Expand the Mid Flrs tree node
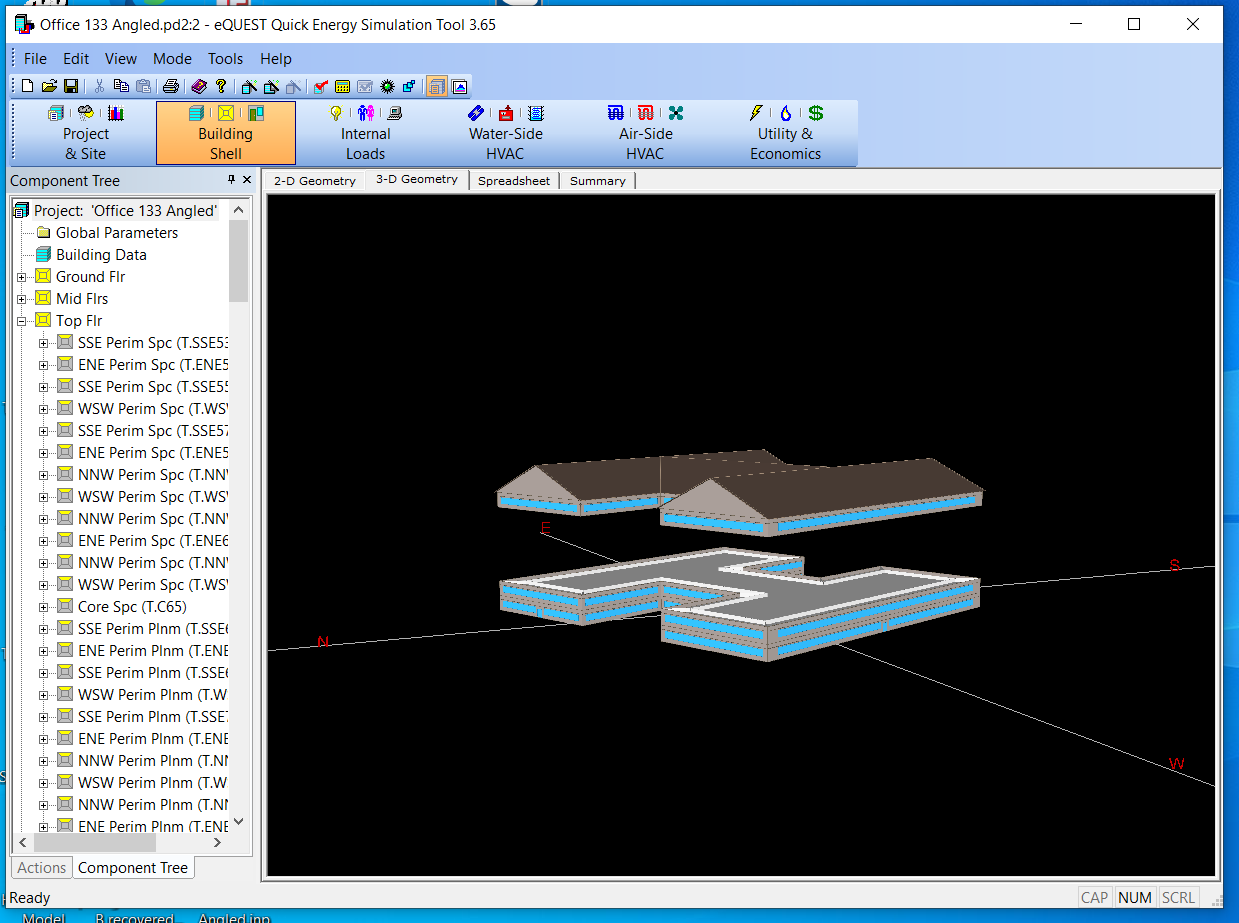 click(22, 299)
